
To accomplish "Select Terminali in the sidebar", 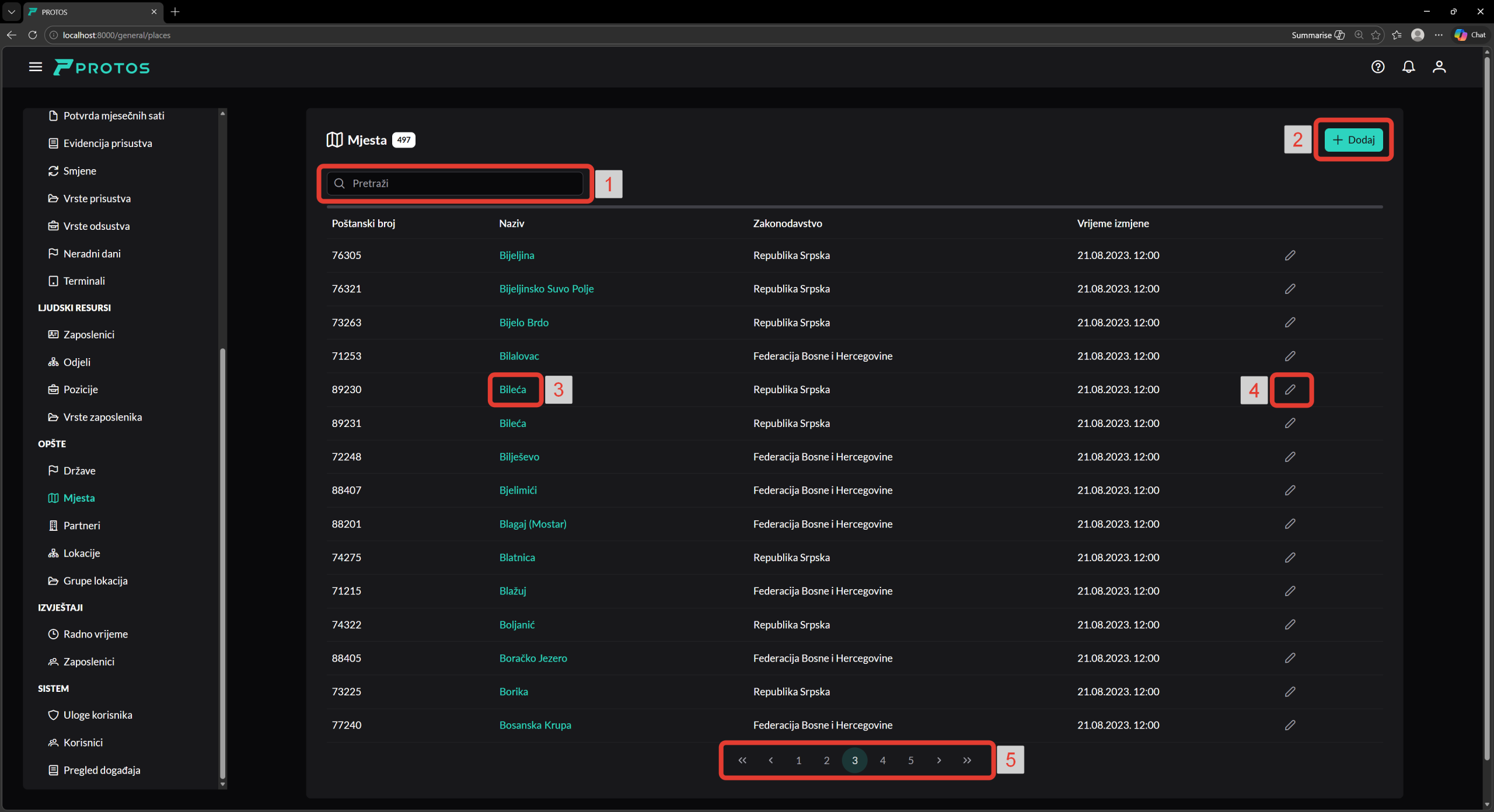I will pos(84,281).
